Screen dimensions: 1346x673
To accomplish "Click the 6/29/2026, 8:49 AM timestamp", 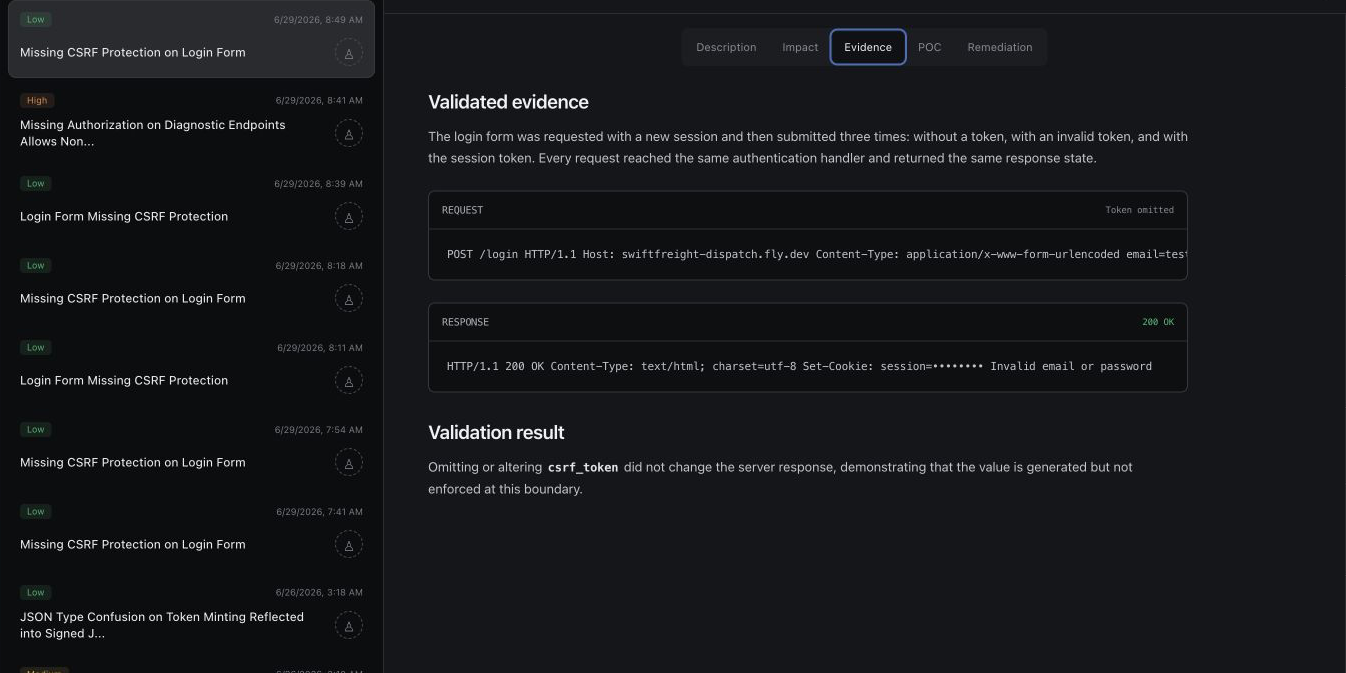I will point(319,20).
